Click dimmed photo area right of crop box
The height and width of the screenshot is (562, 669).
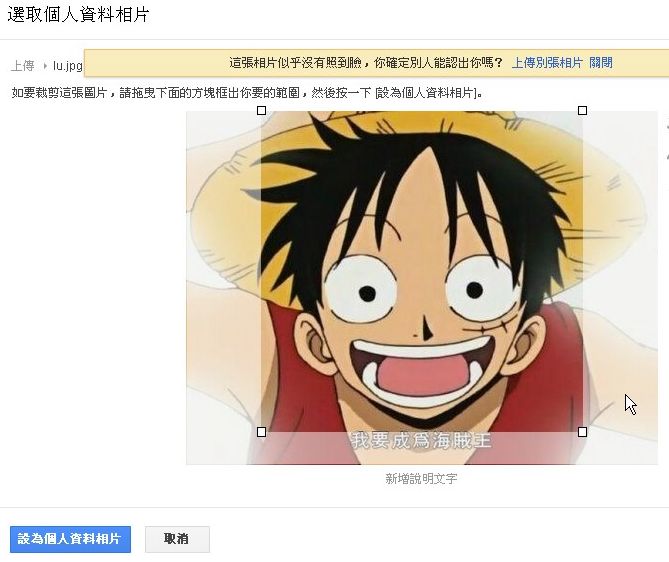[x=620, y=288]
